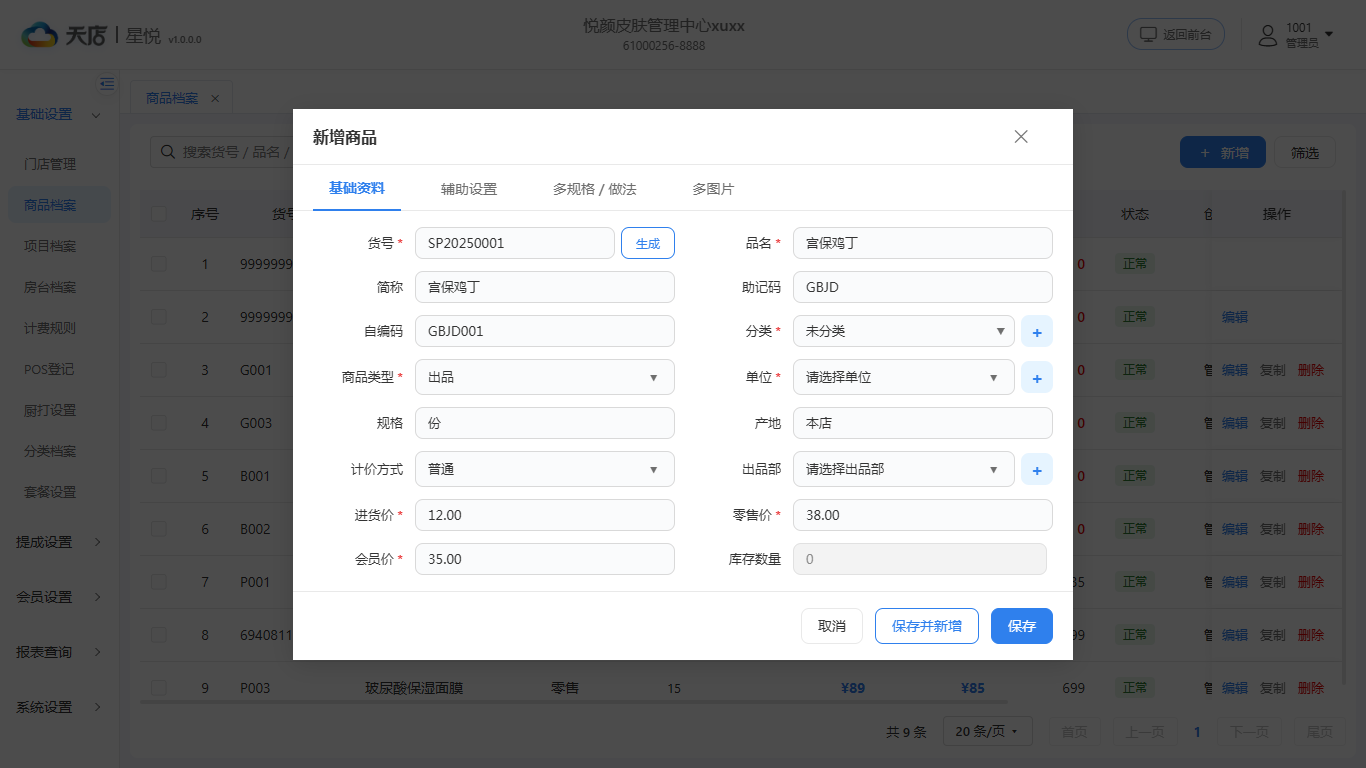Switch to the 辅助设置 tab
This screenshot has height=768, width=1366.
coord(469,189)
